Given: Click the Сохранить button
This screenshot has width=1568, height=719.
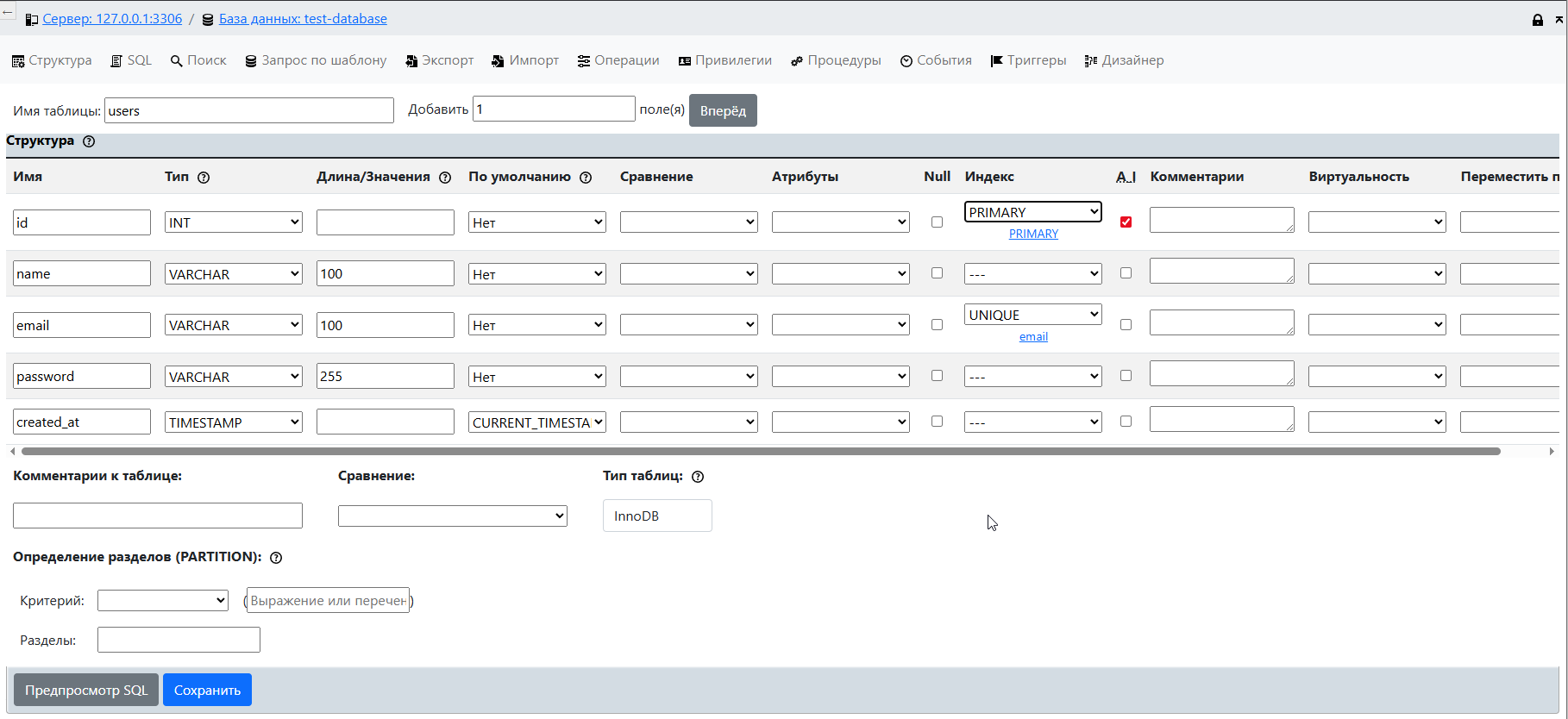Looking at the screenshot, I should point(207,690).
